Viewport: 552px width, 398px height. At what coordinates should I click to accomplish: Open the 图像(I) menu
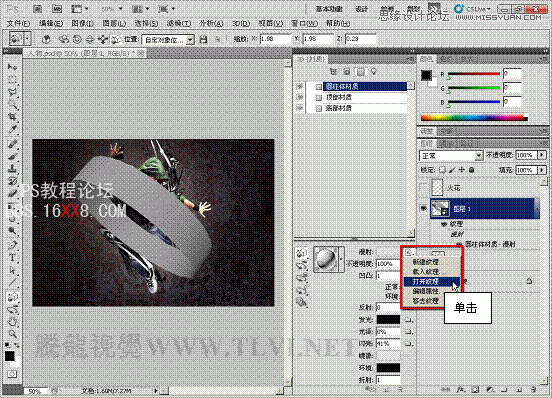82,24
